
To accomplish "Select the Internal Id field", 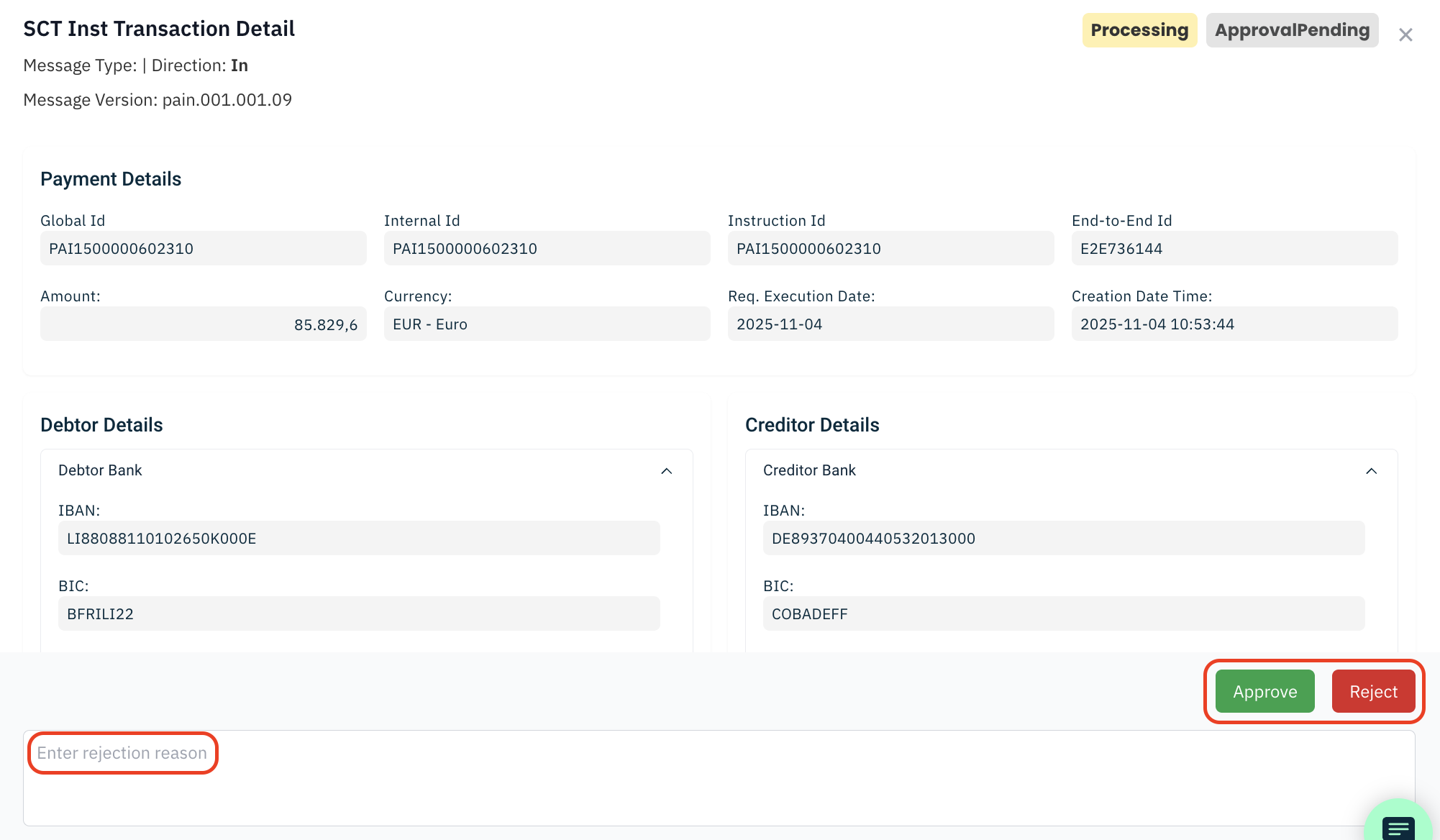I will [x=547, y=249].
